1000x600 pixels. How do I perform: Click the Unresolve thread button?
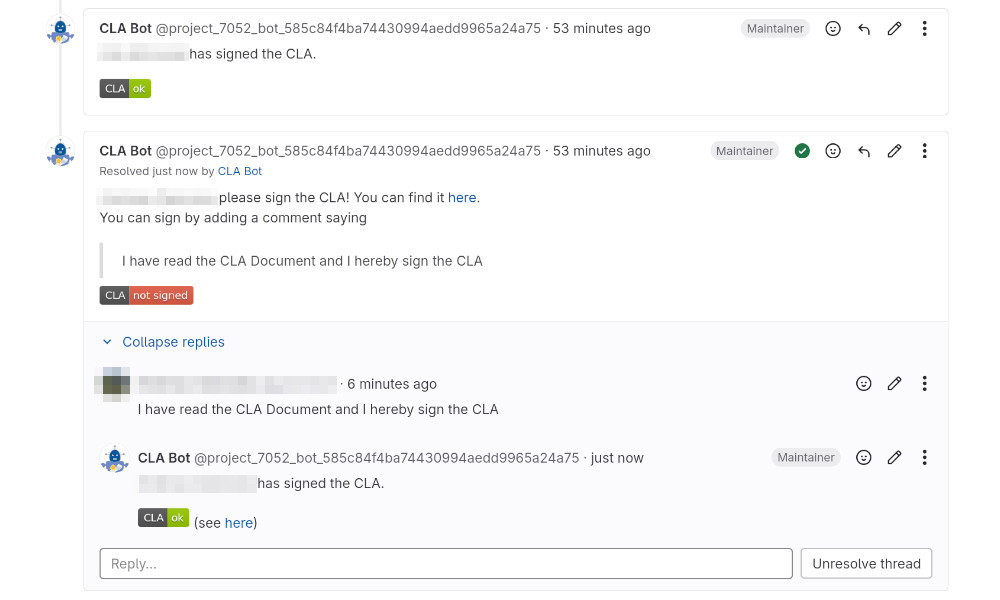click(x=866, y=564)
